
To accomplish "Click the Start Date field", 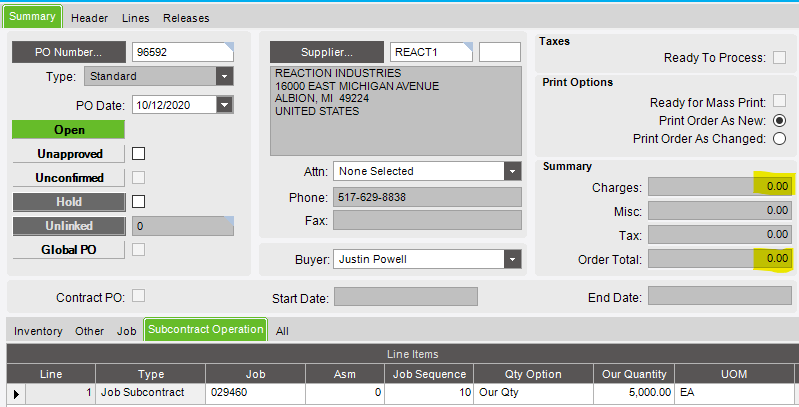I will click(x=406, y=296).
